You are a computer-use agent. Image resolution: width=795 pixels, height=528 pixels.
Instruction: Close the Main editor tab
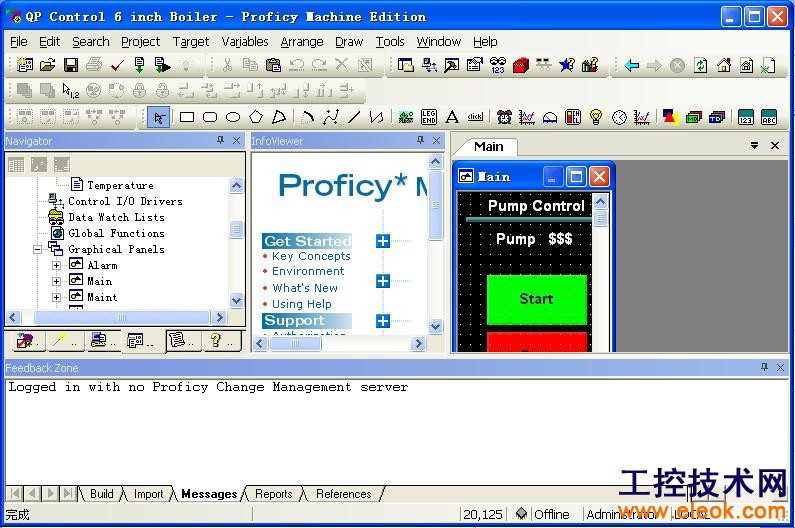[775, 146]
